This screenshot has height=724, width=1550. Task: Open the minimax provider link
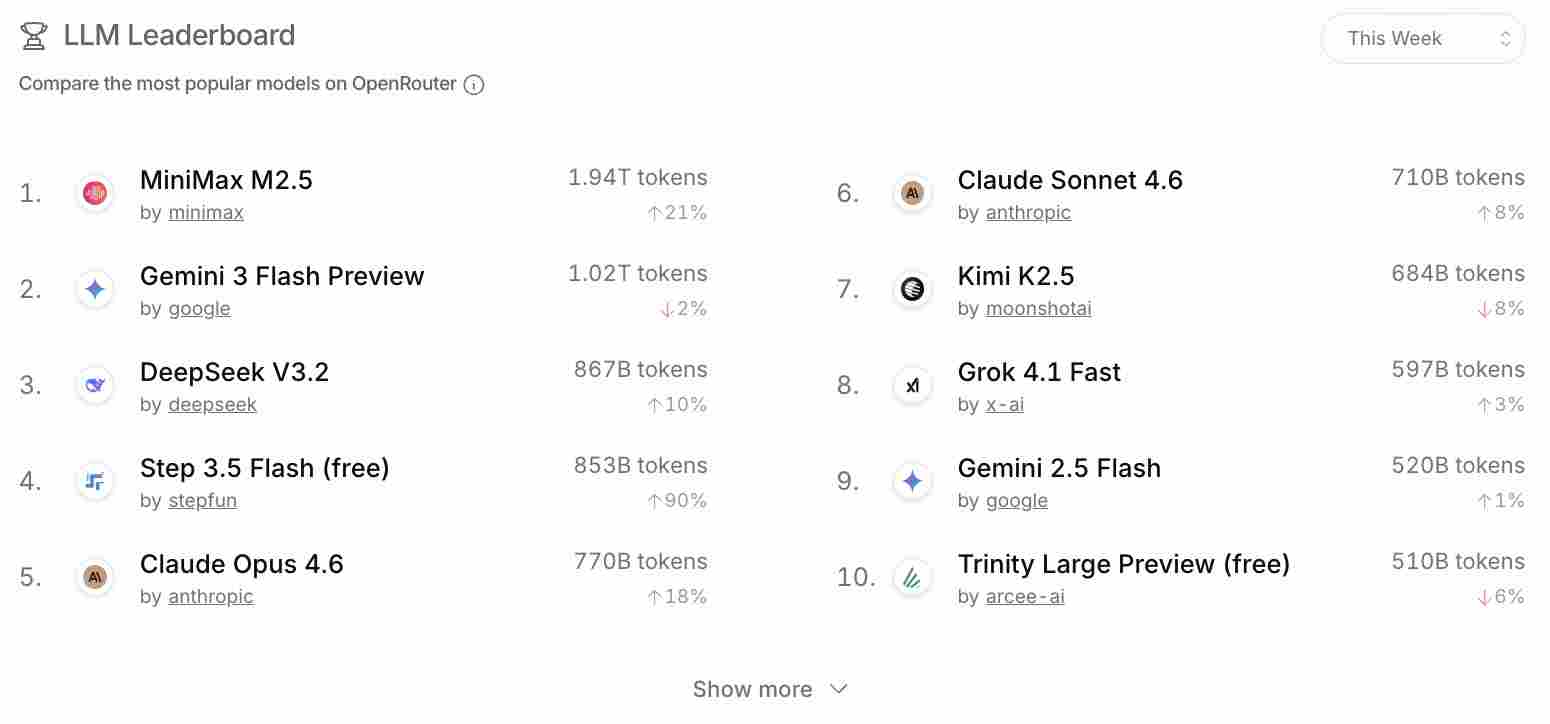click(x=206, y=212)
